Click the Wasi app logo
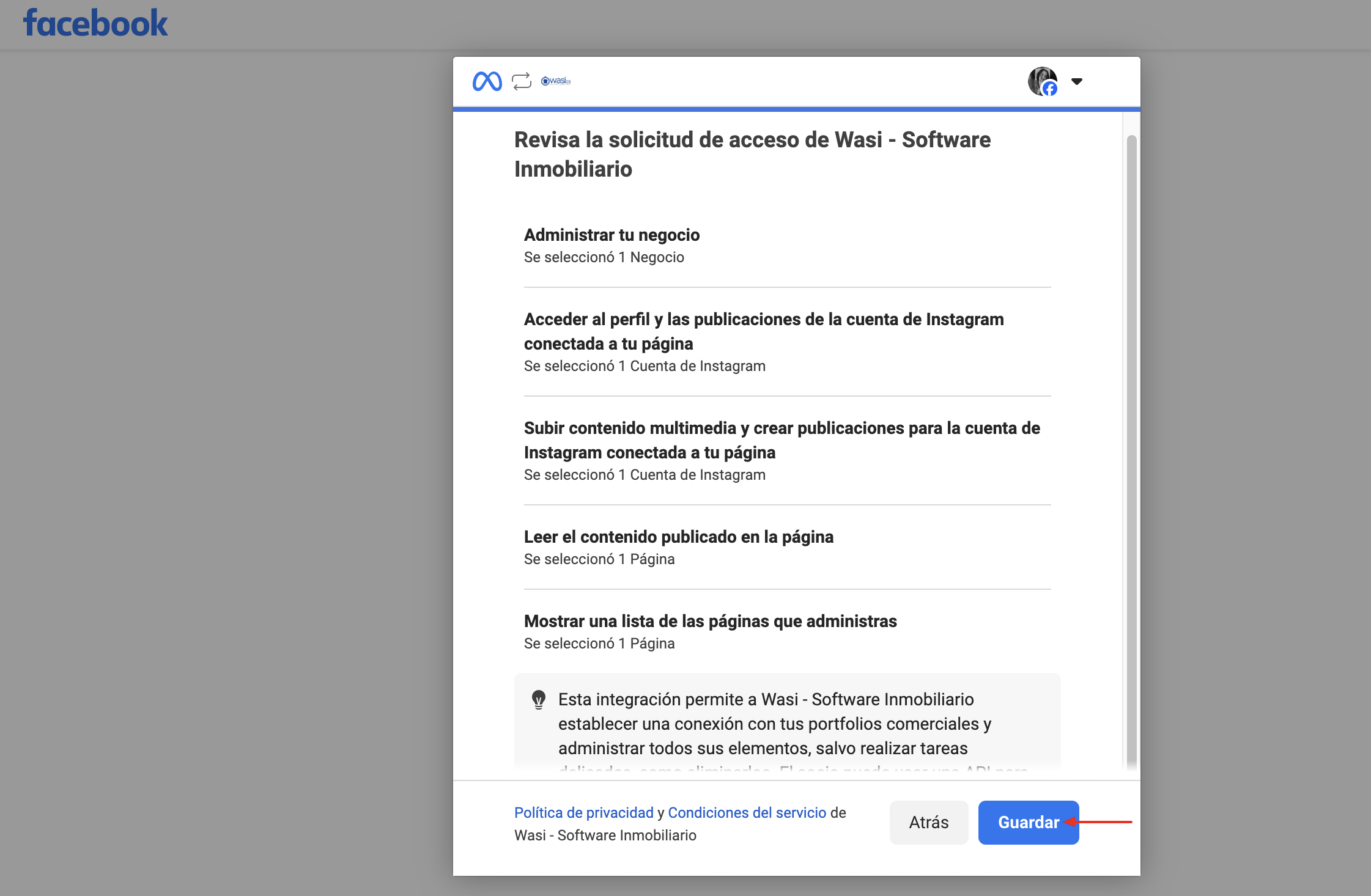Screen dimensions: 1371x896 (556, 81)
